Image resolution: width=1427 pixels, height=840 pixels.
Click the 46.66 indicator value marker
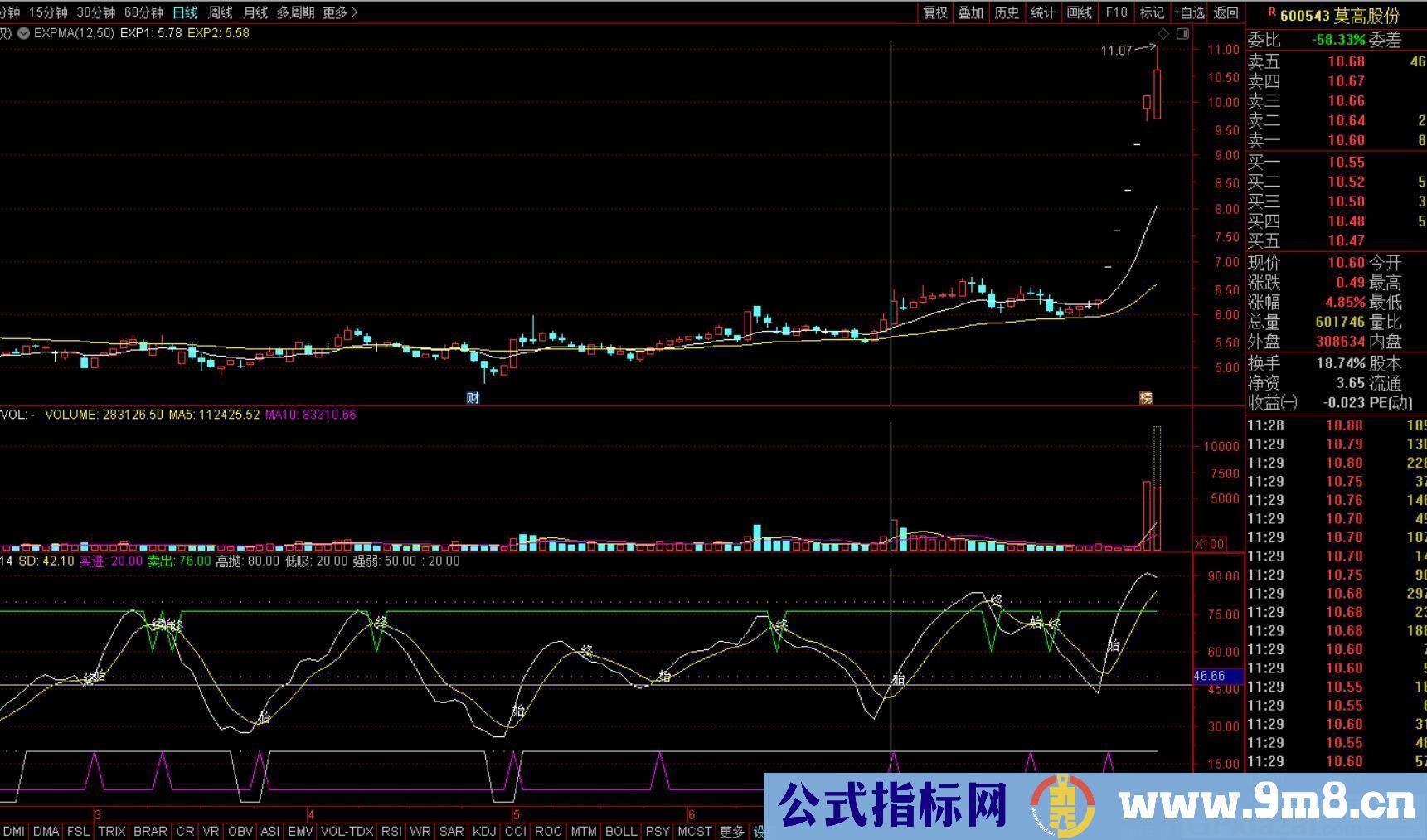pos(1210,676)
